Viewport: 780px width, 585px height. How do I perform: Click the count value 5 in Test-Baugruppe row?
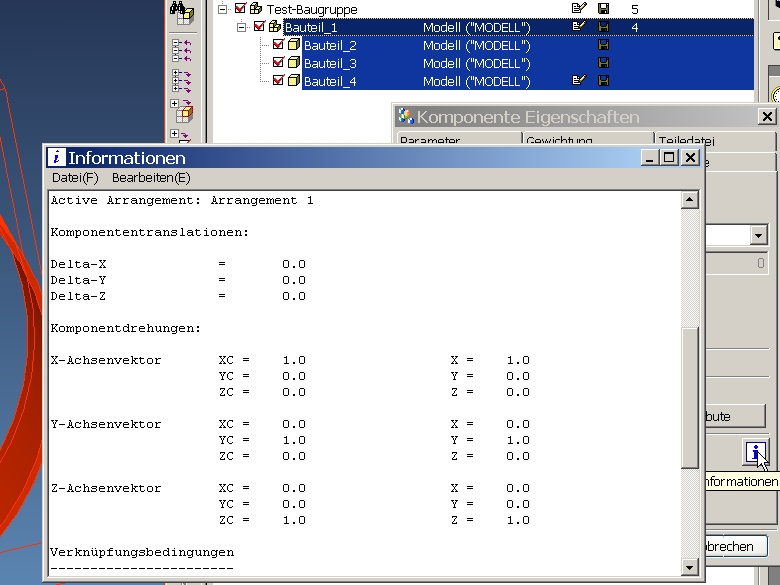[x=635, y=9]
